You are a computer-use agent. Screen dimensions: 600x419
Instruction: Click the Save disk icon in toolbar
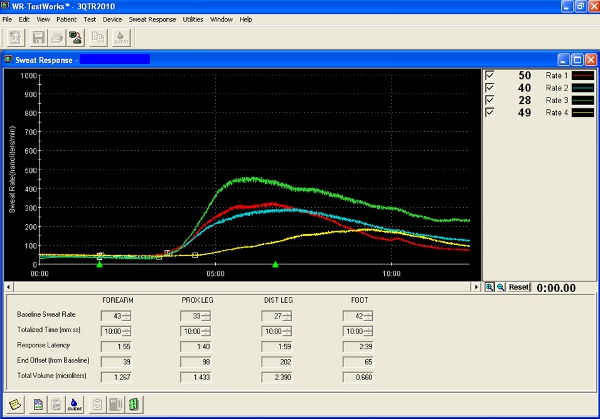point(38,37)
